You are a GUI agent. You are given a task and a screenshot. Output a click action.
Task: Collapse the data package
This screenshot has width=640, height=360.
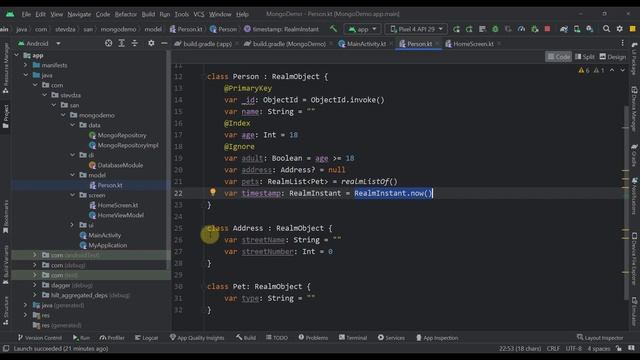(x=73, y=125)
